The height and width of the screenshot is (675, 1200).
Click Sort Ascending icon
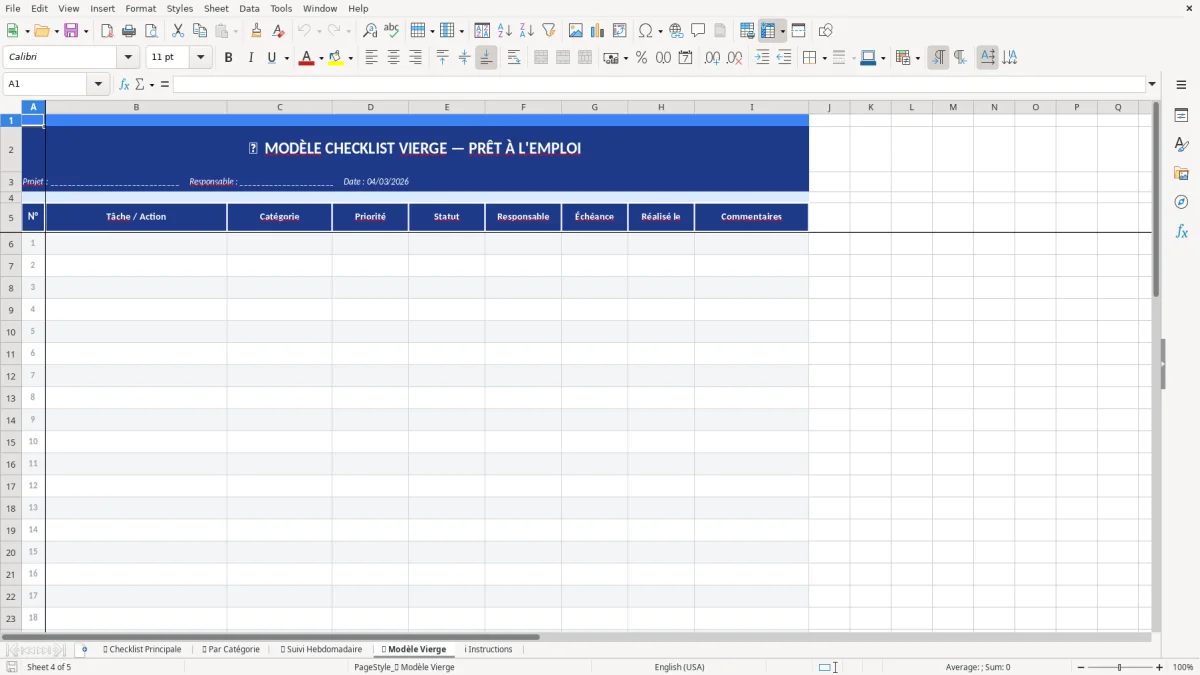(x=505, y=31)
